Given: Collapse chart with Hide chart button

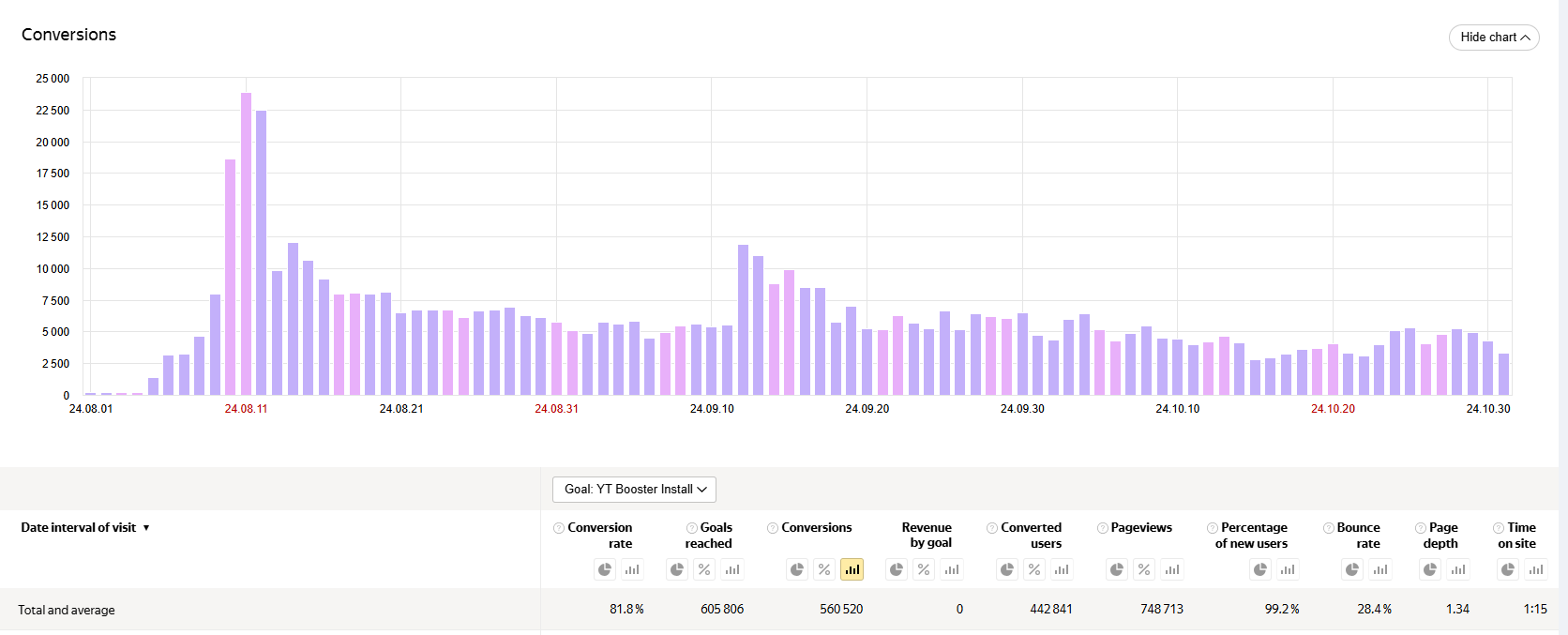Looking at the screenshot, I should [x=1494, y=38].
